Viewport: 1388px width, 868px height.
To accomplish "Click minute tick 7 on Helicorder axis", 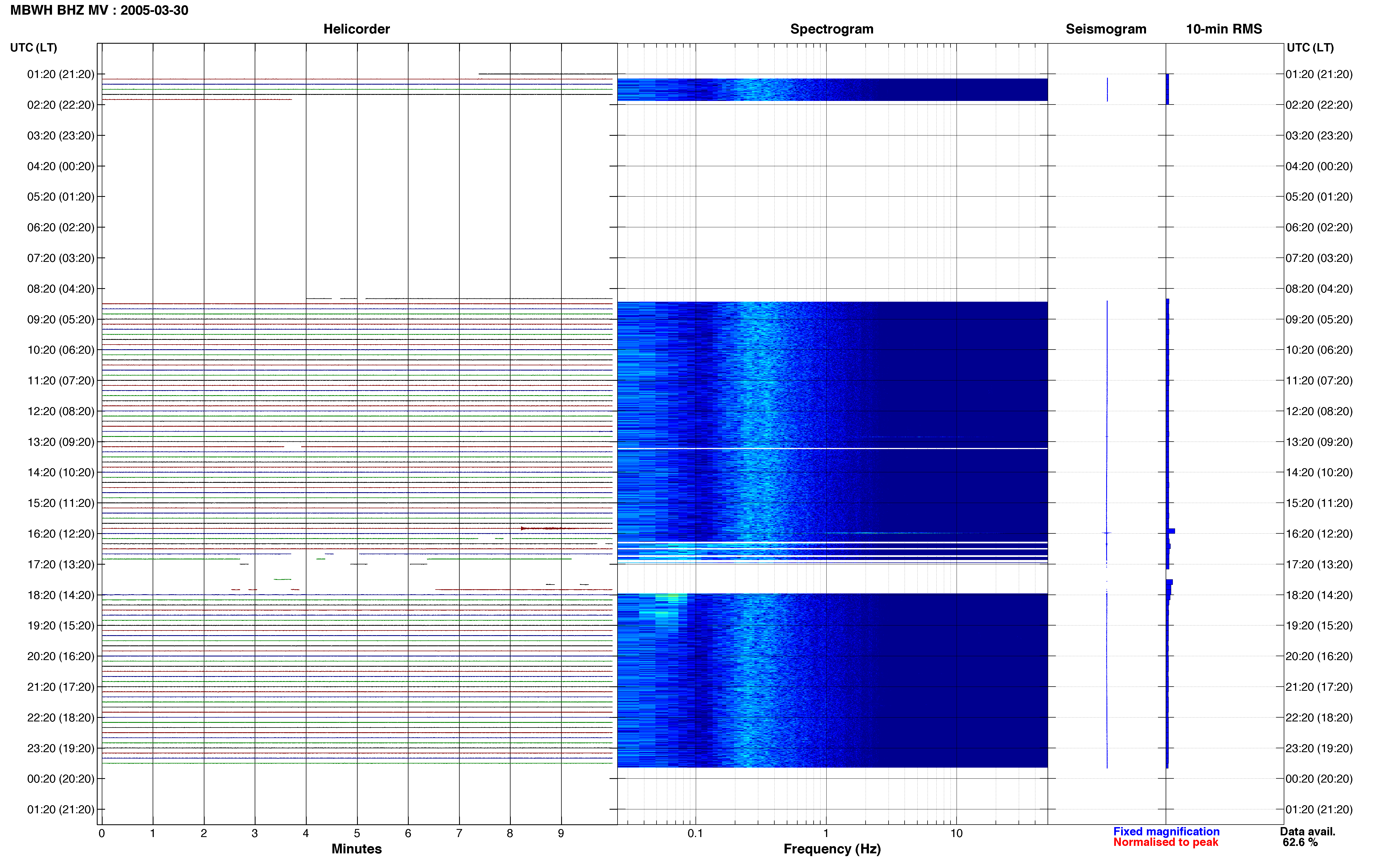I will (x=459, y=833).
